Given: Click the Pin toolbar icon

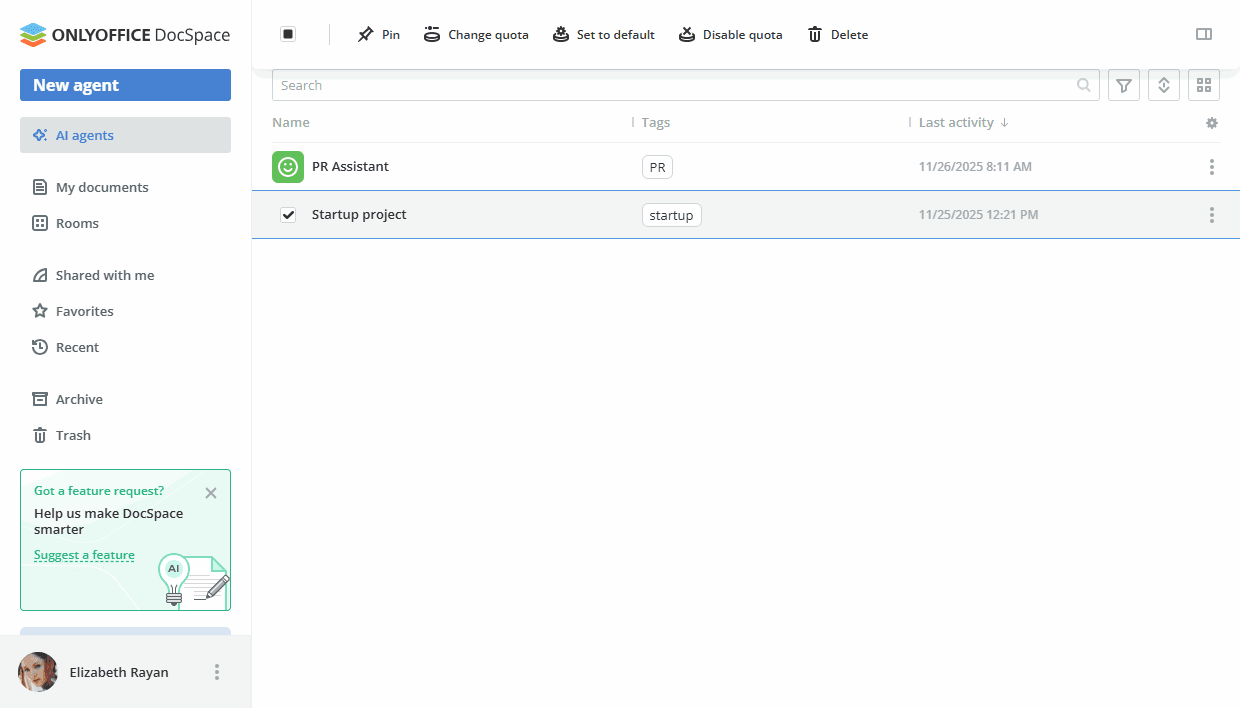Looking at the screenshot, I should (x=365, y=35).
